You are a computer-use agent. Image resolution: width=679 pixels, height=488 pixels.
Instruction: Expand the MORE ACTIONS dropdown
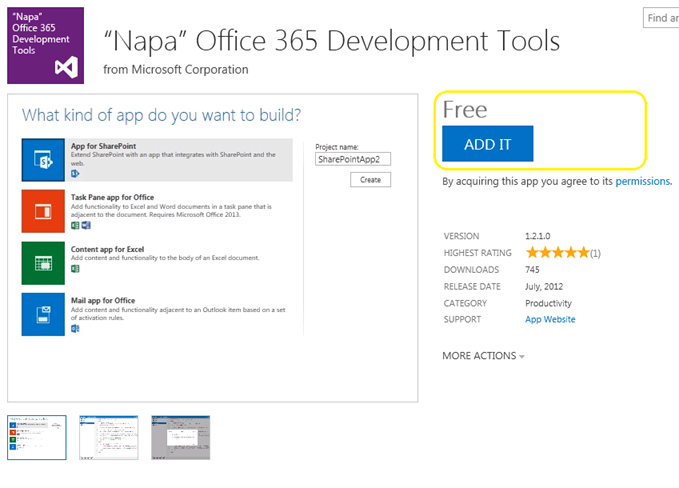(483, 355)
